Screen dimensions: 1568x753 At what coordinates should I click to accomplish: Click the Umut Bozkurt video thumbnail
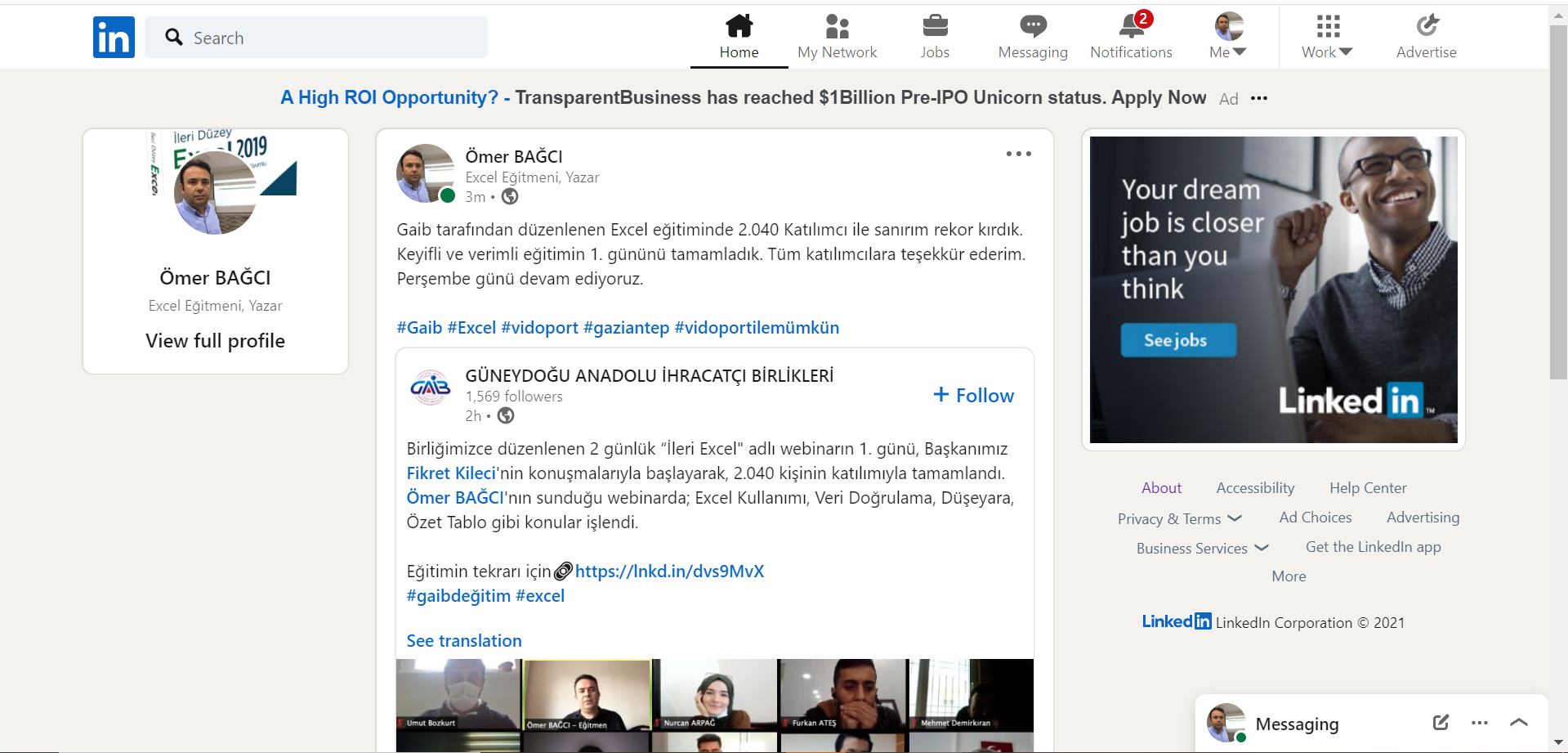(x=458, y=695)
